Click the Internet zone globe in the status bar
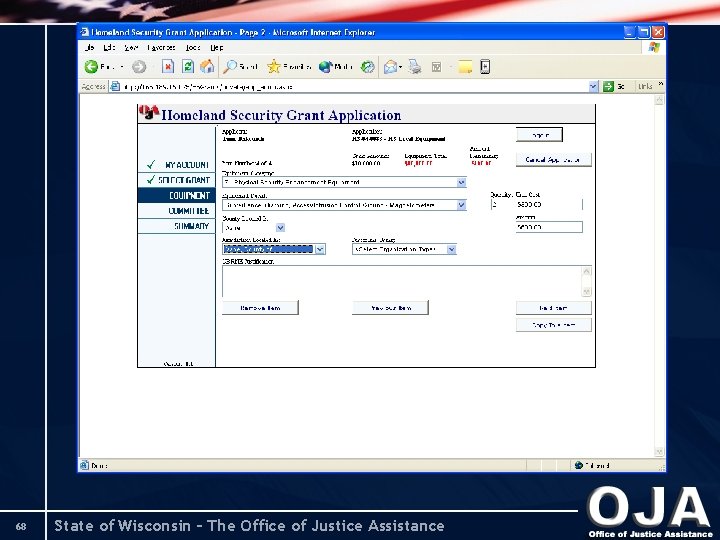 point(579,465)
